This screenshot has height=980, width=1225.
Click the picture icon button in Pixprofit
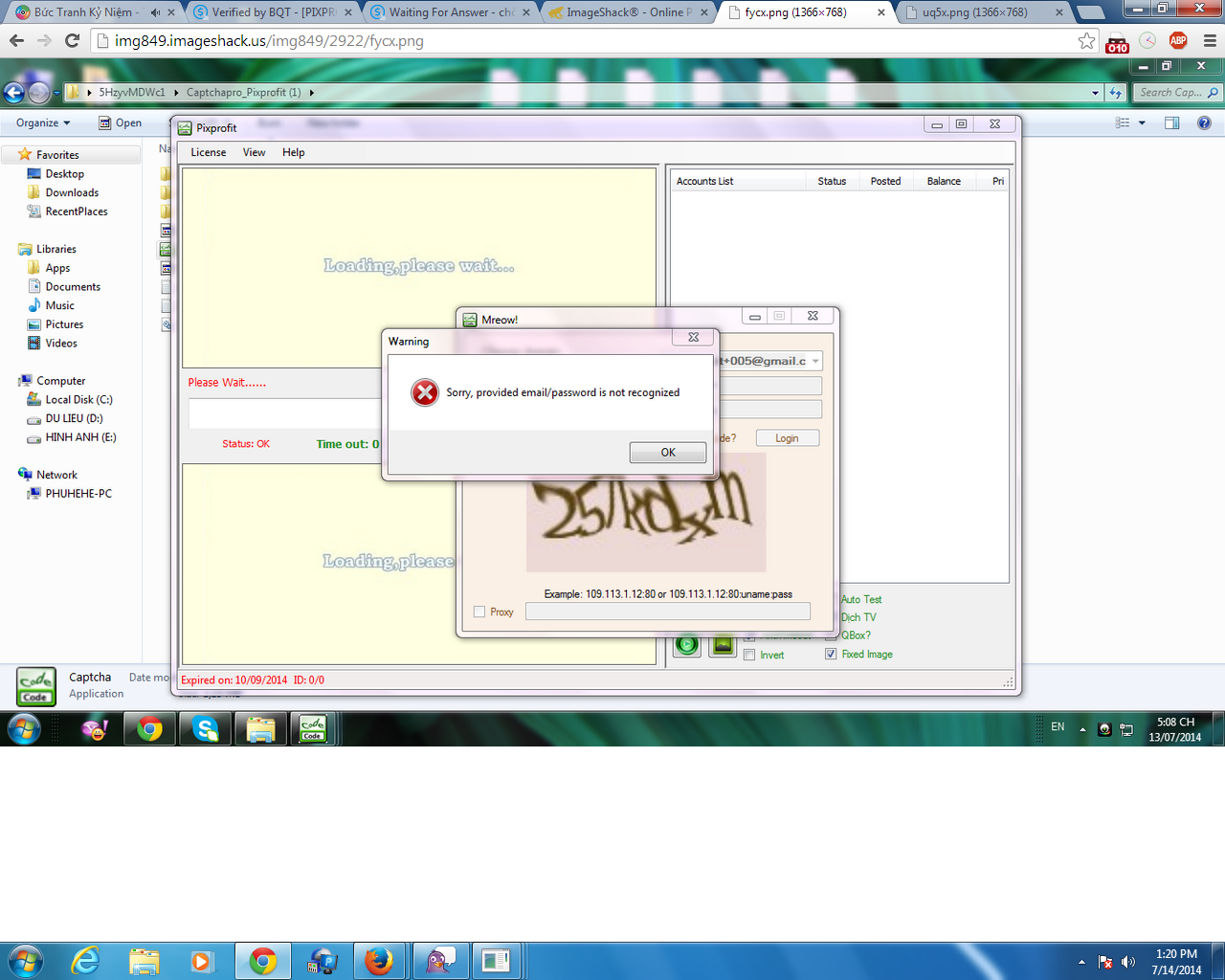pyautogui.click(x=723, y=645)
